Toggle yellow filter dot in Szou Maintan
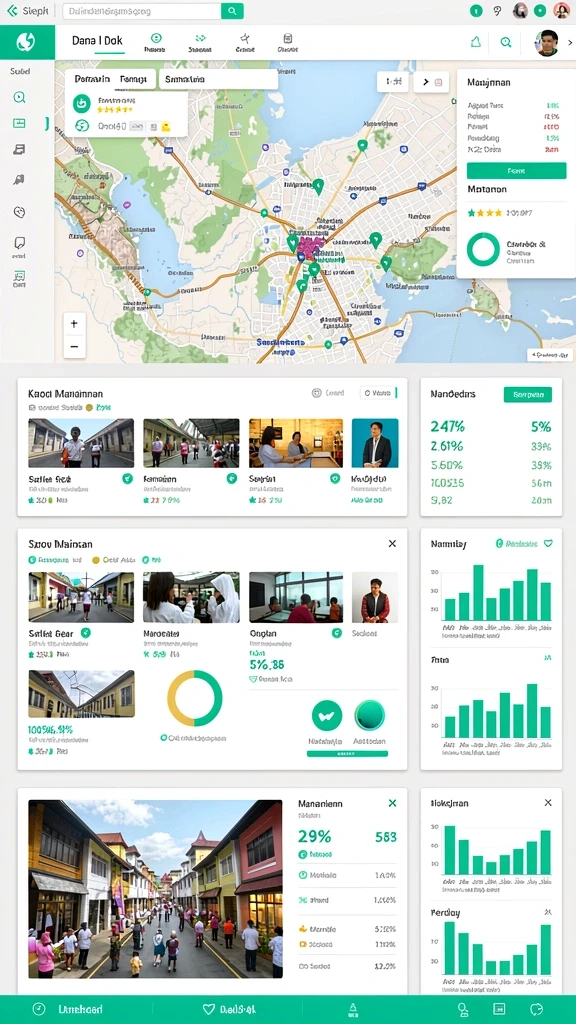The image size is (576, 1024). tap(96, 560)
